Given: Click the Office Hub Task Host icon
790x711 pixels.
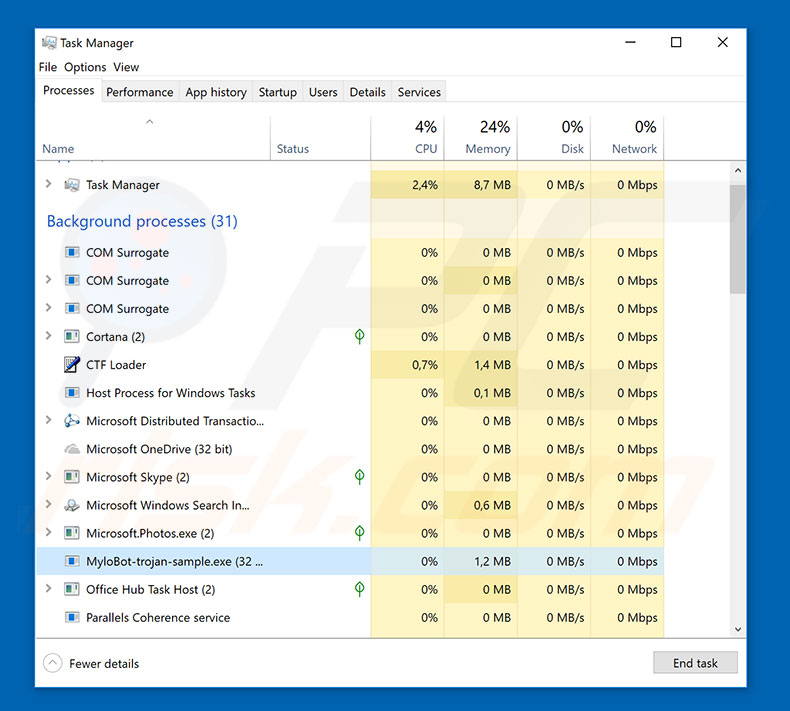Looking at the screenshot, I should click(72, 589).
